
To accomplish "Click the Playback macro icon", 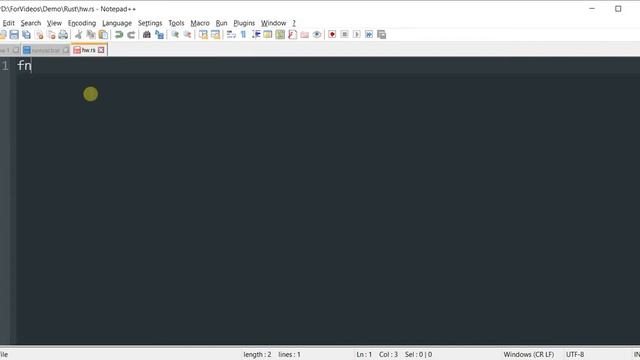I will coord(356,35).
